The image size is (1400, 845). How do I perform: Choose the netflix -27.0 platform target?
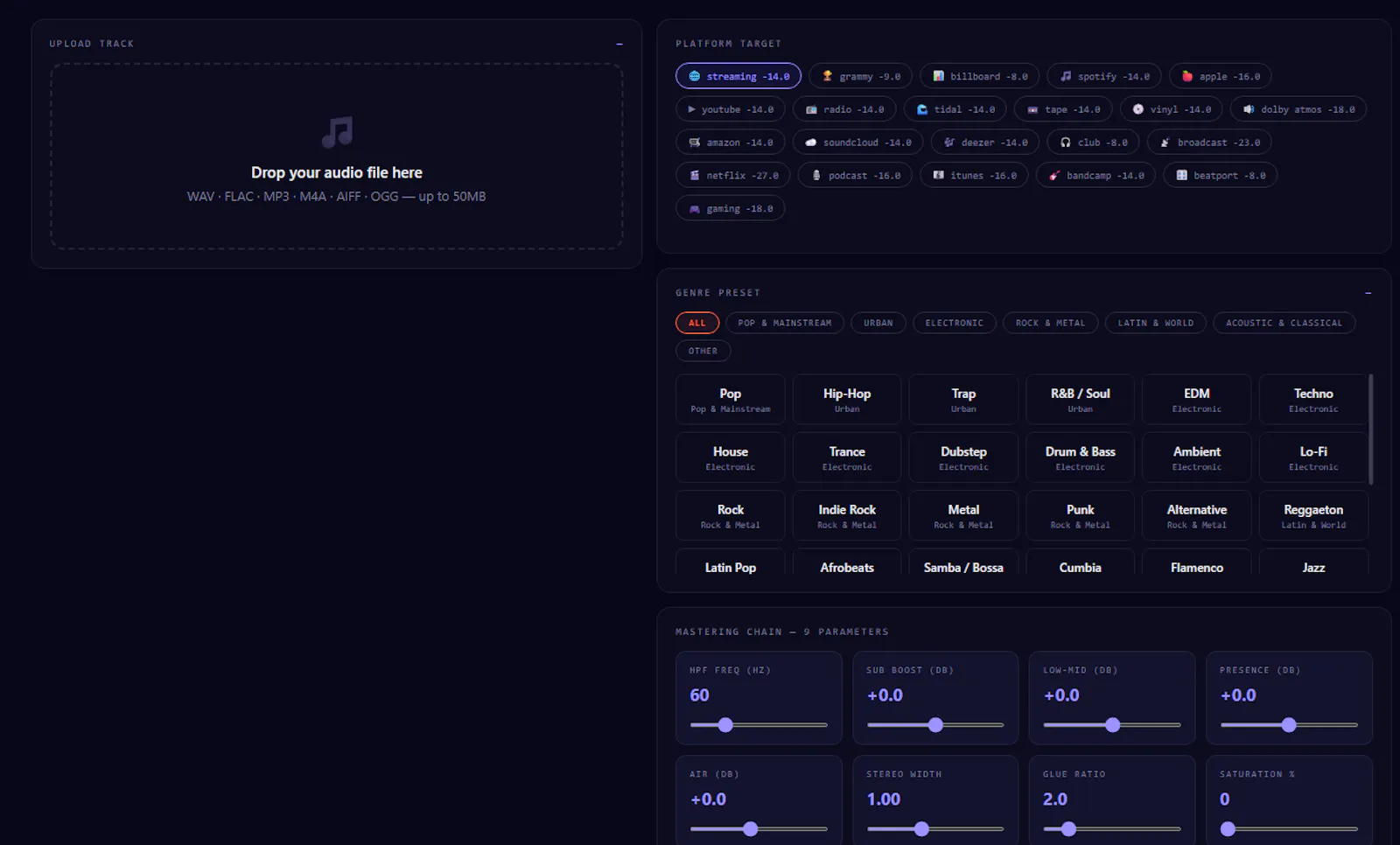tap(733, 176)
